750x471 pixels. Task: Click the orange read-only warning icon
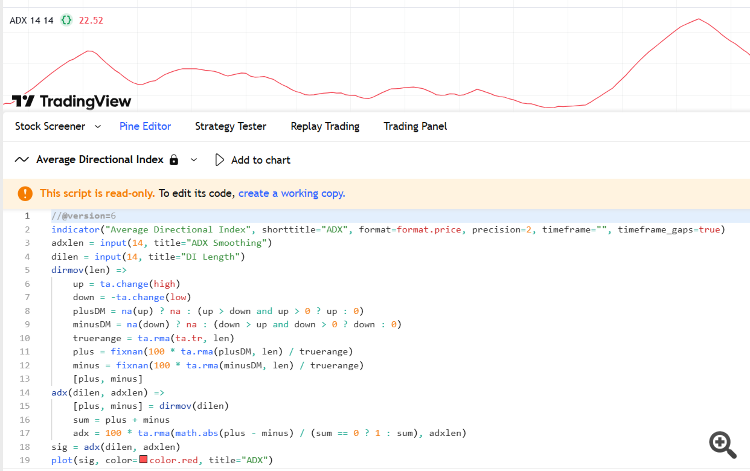click(x=25, y=194)
